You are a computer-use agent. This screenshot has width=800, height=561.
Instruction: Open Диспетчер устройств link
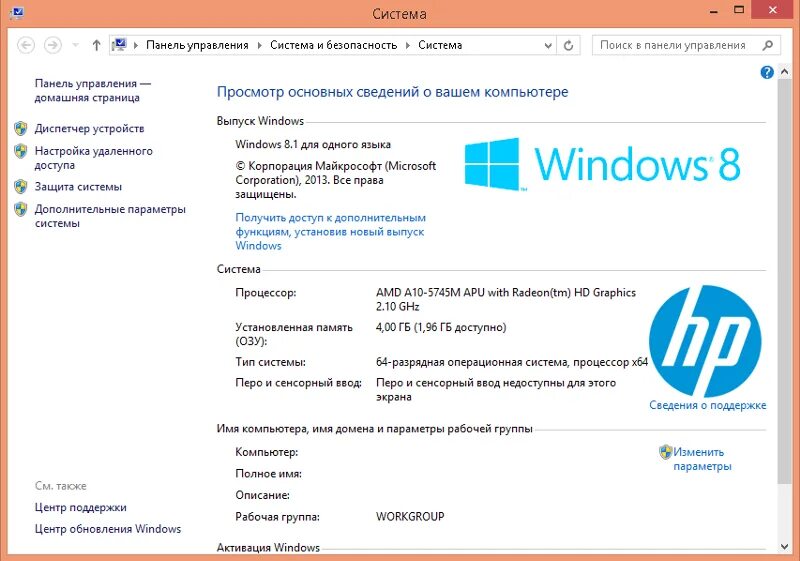(89, 129)
